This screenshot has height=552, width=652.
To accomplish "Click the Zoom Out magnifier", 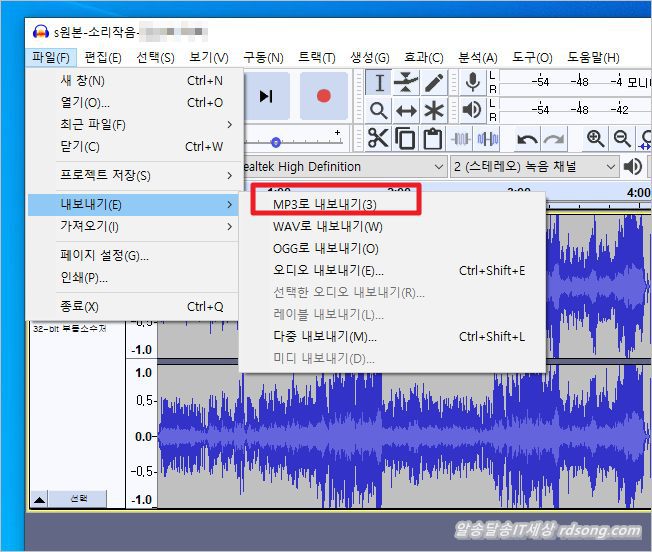I will [622, 139].
